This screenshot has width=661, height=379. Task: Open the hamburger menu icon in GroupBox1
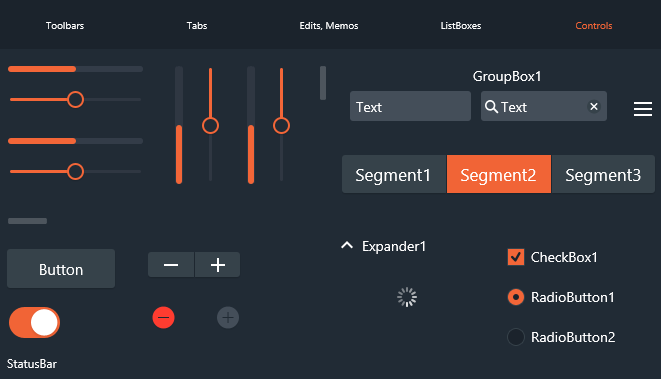pos(642,109)
